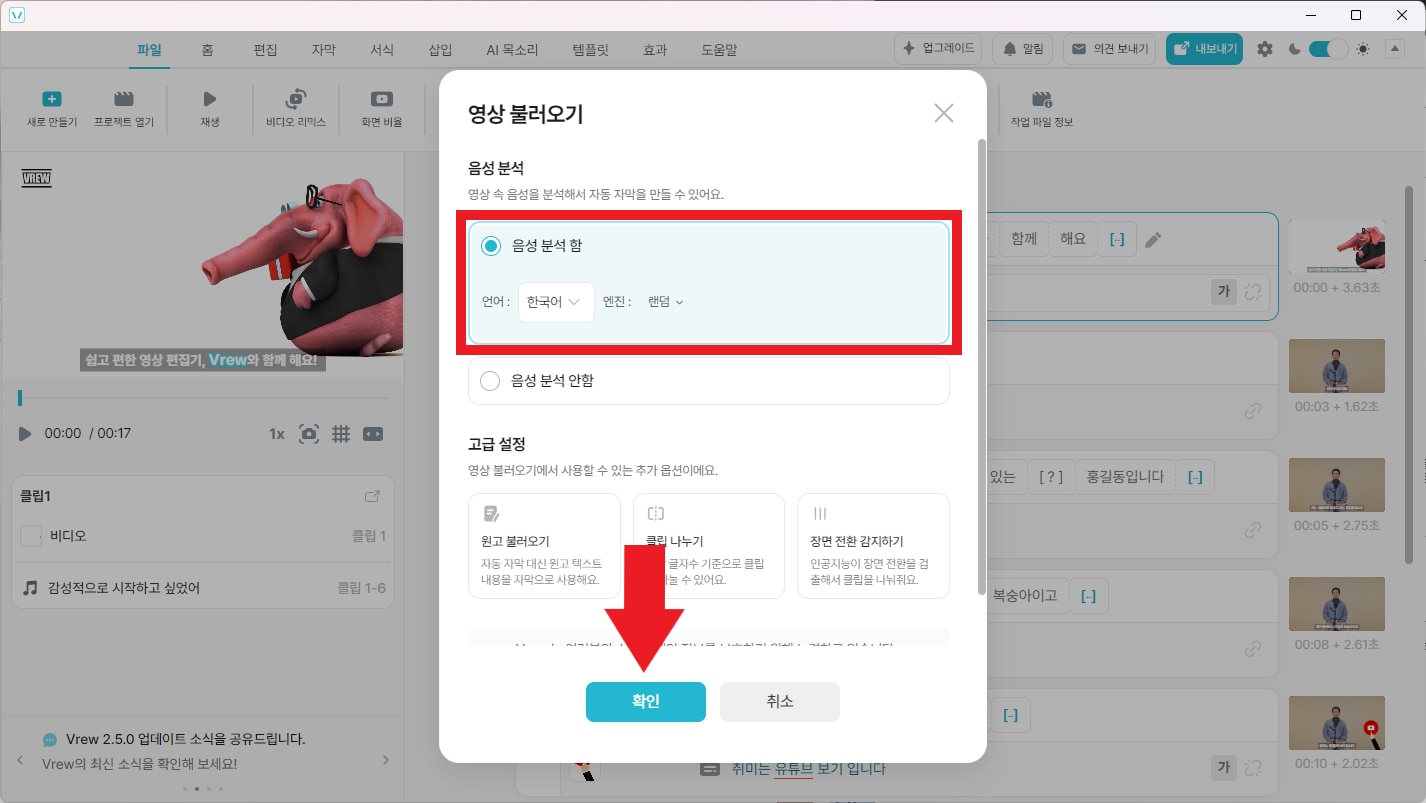The height and width of the screenshot is (803, 1426).
Task: Select the 00:10 + 2.02초 clip thumbnail
Action: pos(1336,723)
